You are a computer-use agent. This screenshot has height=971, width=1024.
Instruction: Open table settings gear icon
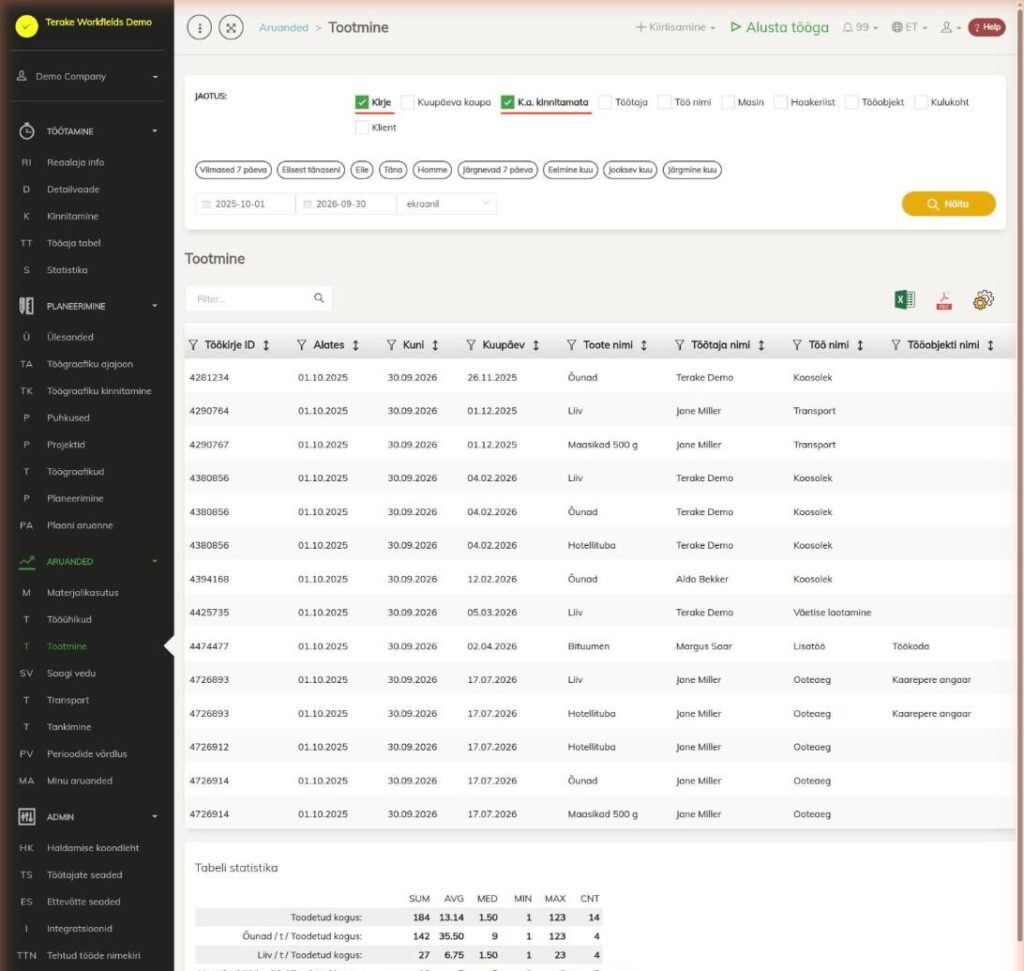click(x=983, y=300)
